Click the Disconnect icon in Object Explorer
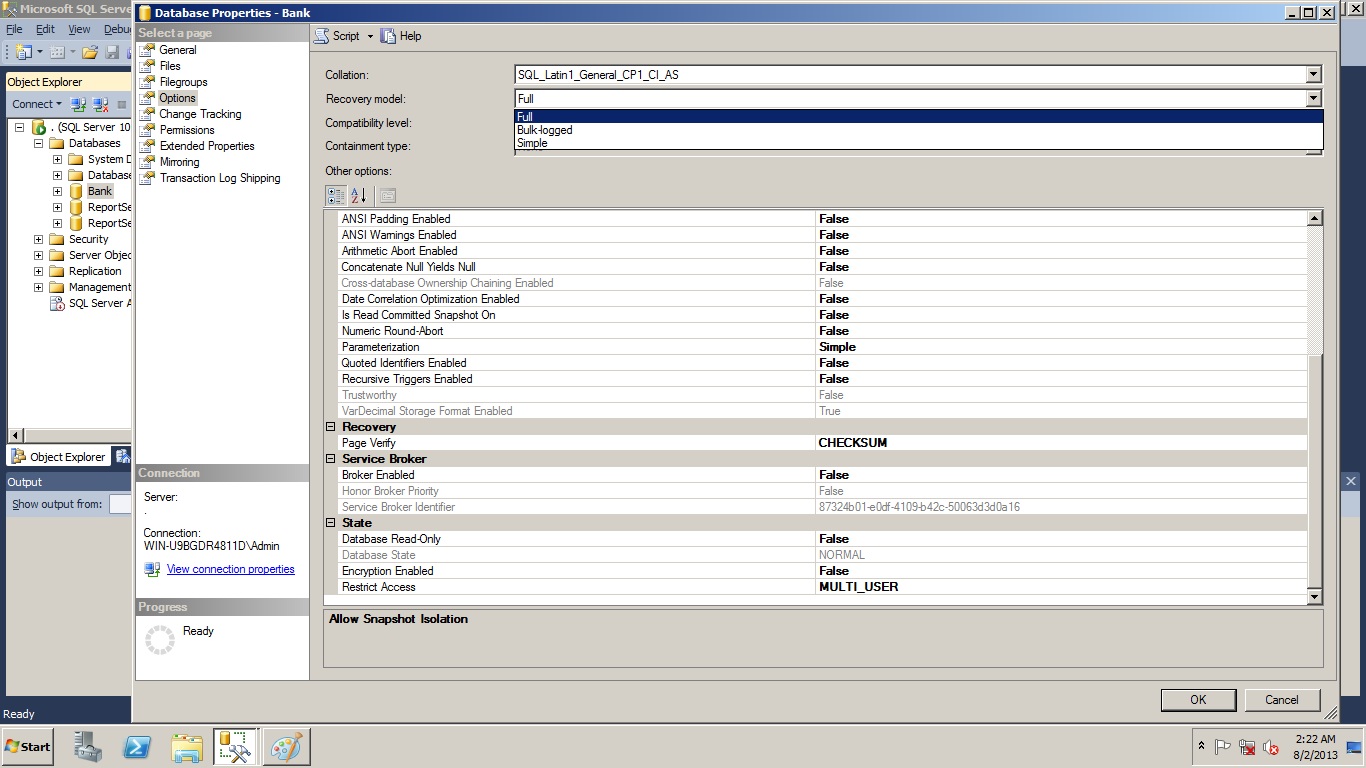 100,104
